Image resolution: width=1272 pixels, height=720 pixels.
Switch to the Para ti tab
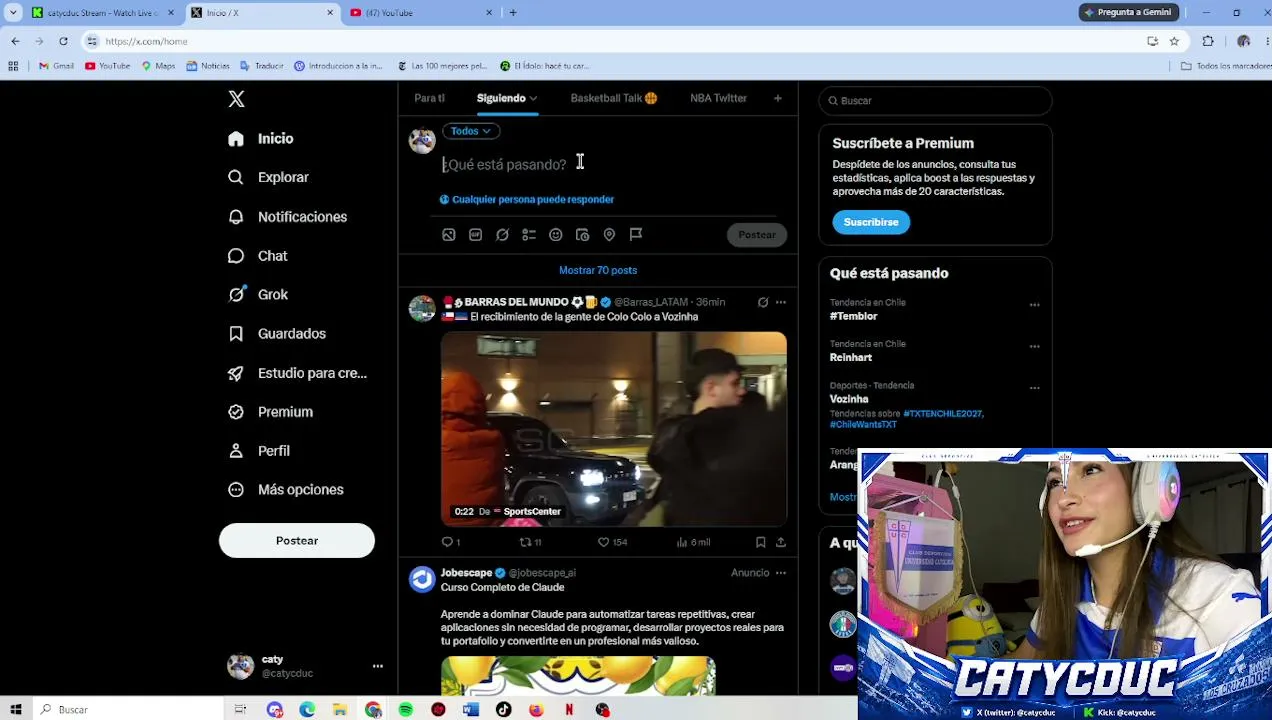[x=429, y=98]
